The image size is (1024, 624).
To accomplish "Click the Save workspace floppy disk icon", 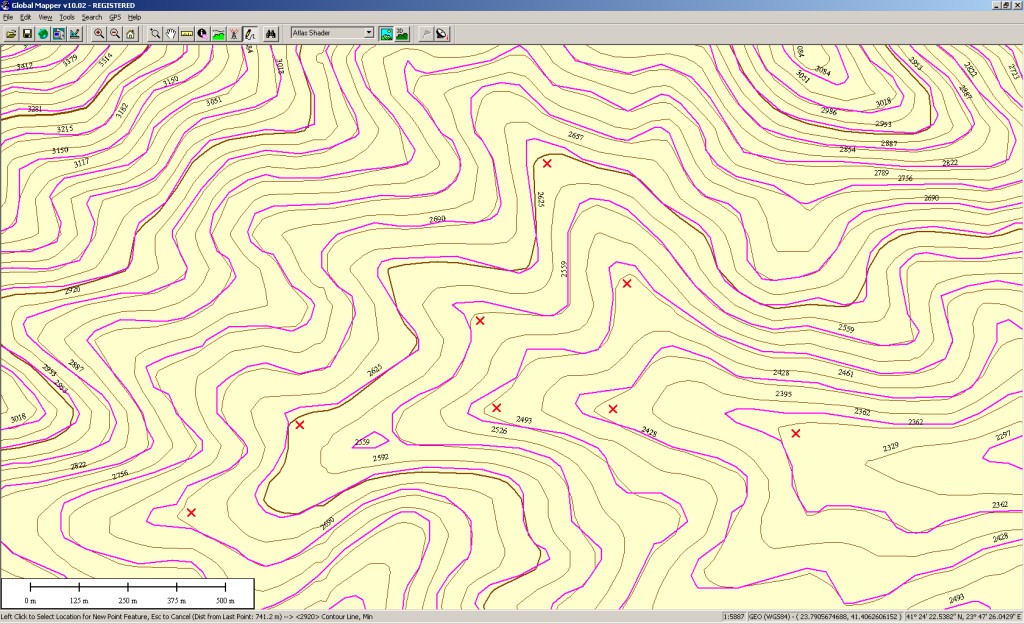I will pyautogui.click(x=27, y=33).
